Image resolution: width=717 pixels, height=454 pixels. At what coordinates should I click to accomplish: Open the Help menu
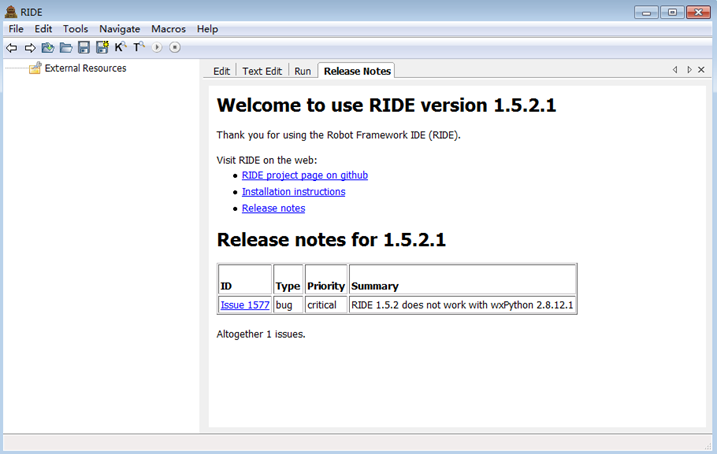(207, 29)
